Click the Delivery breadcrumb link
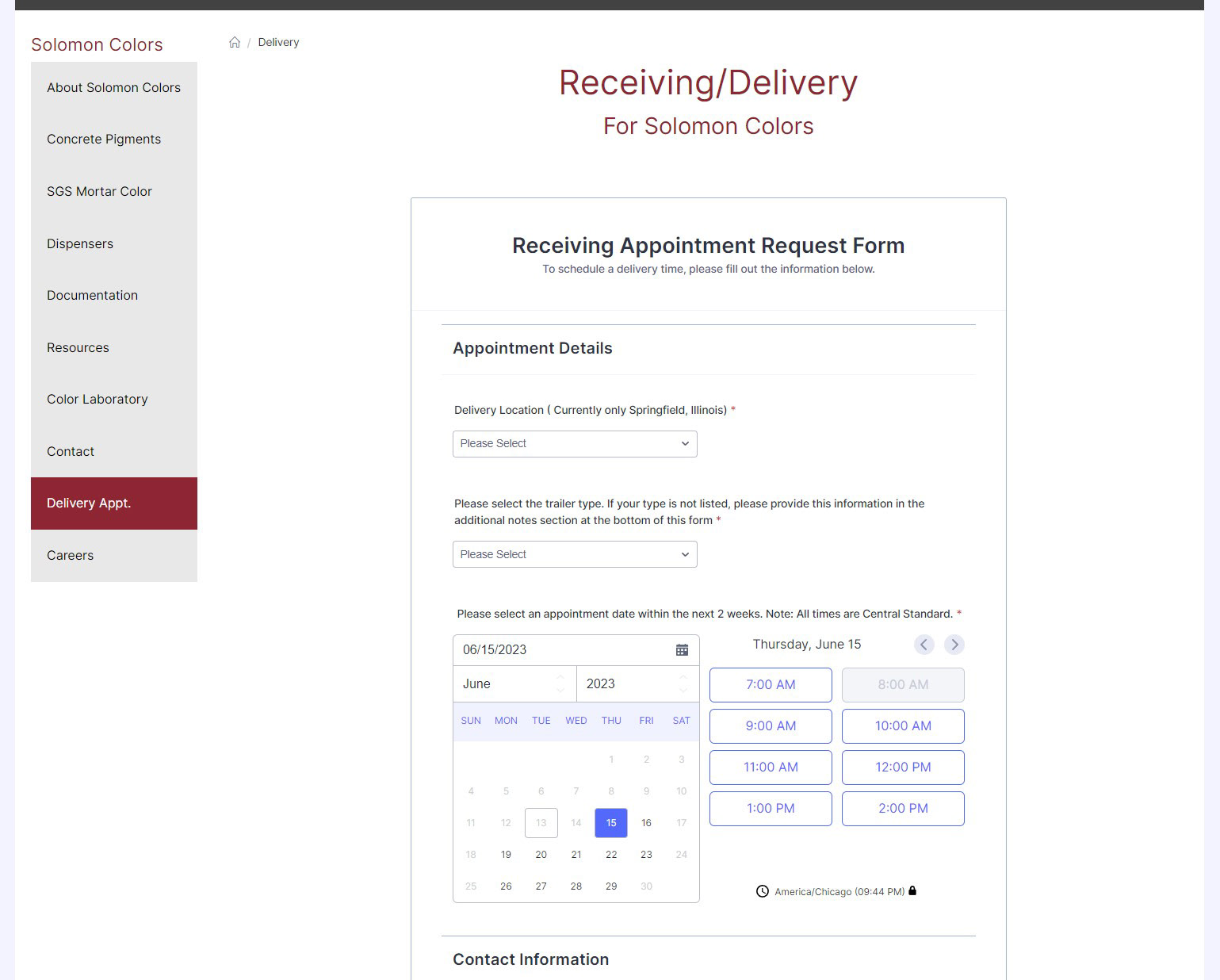1220x980 pixels. (x=278, y=42)
